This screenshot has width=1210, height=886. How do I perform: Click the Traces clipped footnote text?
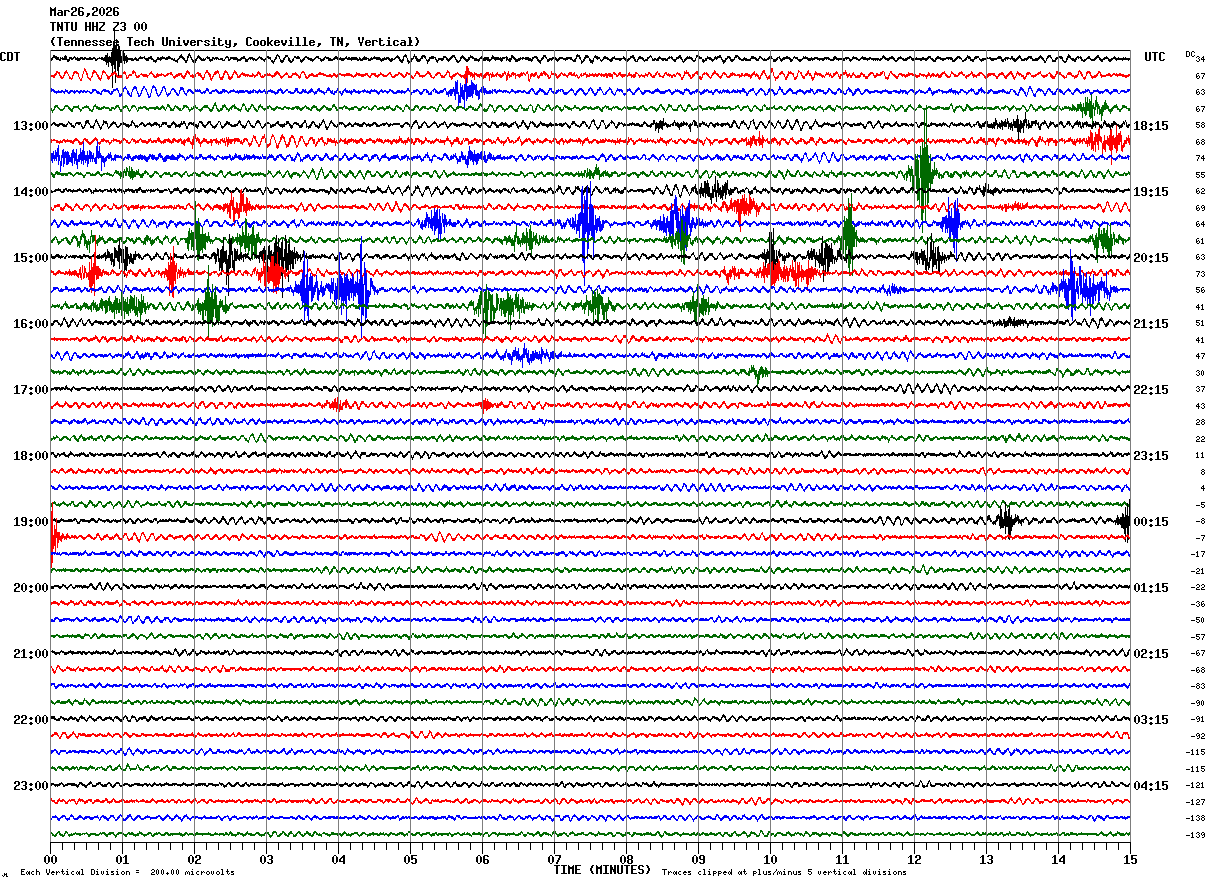[784, 873]
